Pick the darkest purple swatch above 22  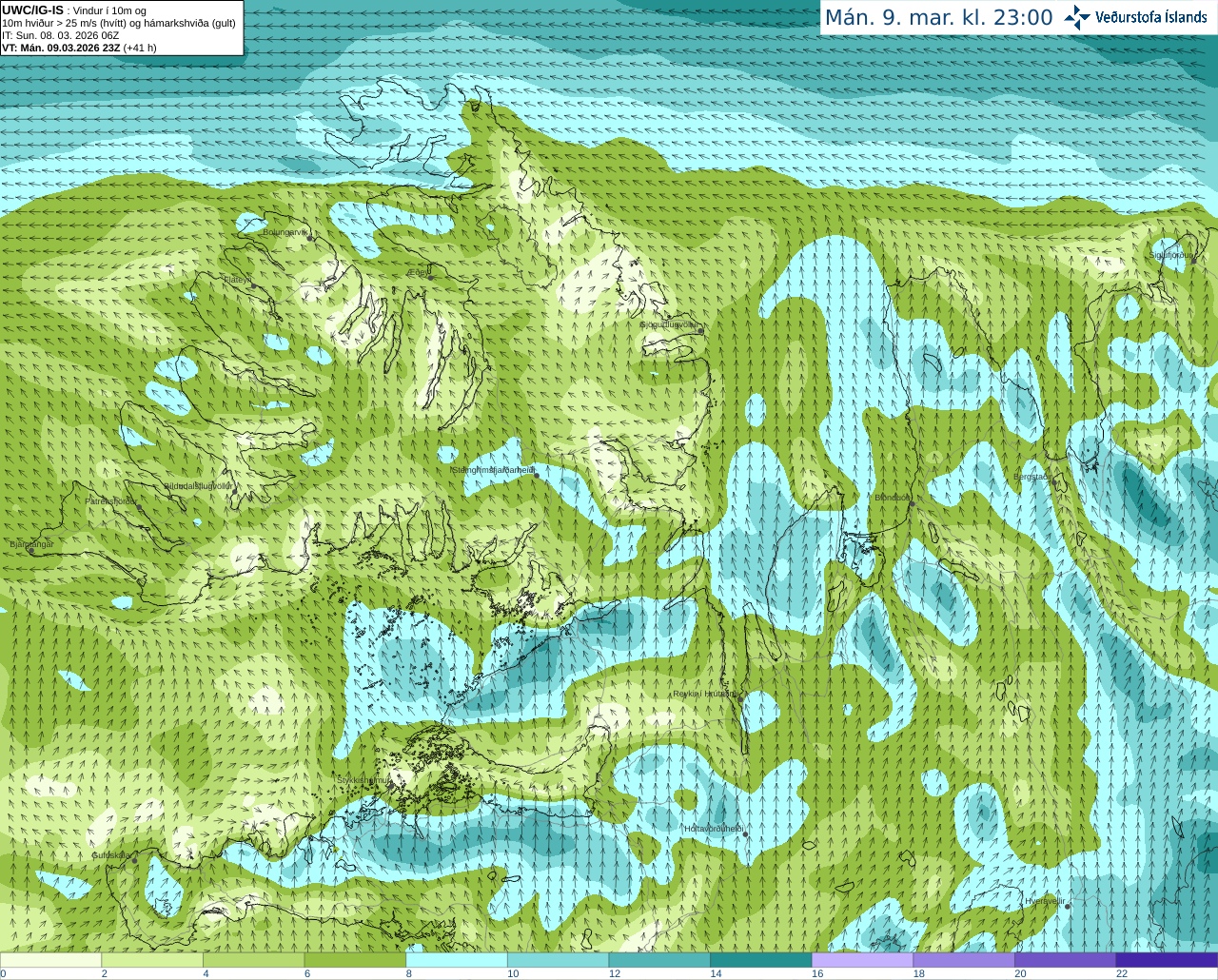1167,960
